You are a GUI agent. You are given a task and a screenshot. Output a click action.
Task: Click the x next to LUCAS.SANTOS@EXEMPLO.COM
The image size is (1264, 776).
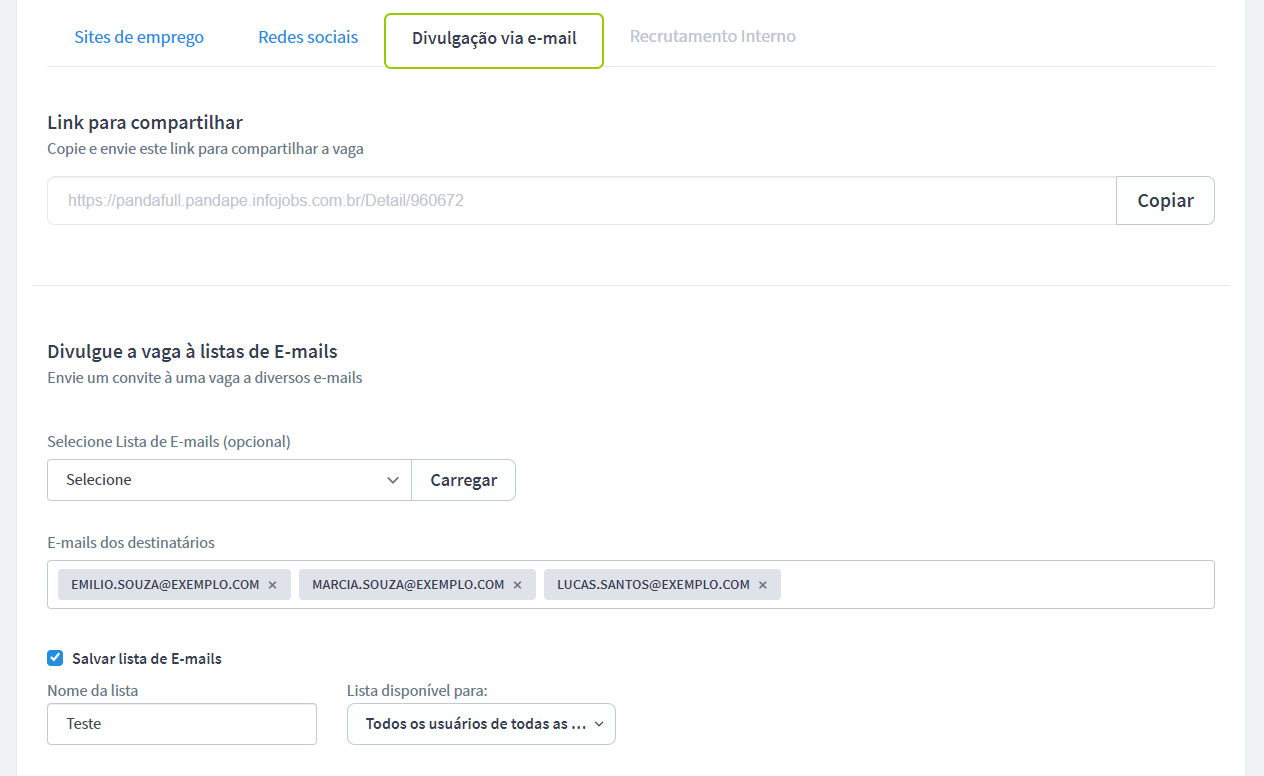(763, 585)
